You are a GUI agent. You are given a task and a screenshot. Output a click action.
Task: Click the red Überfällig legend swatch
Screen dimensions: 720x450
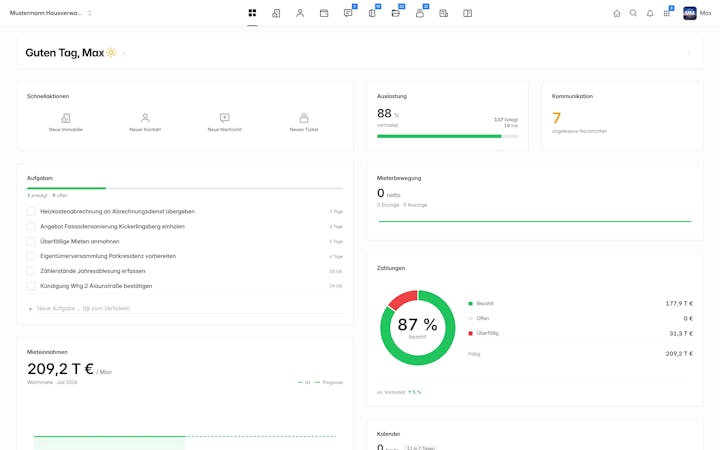point(470,333)
